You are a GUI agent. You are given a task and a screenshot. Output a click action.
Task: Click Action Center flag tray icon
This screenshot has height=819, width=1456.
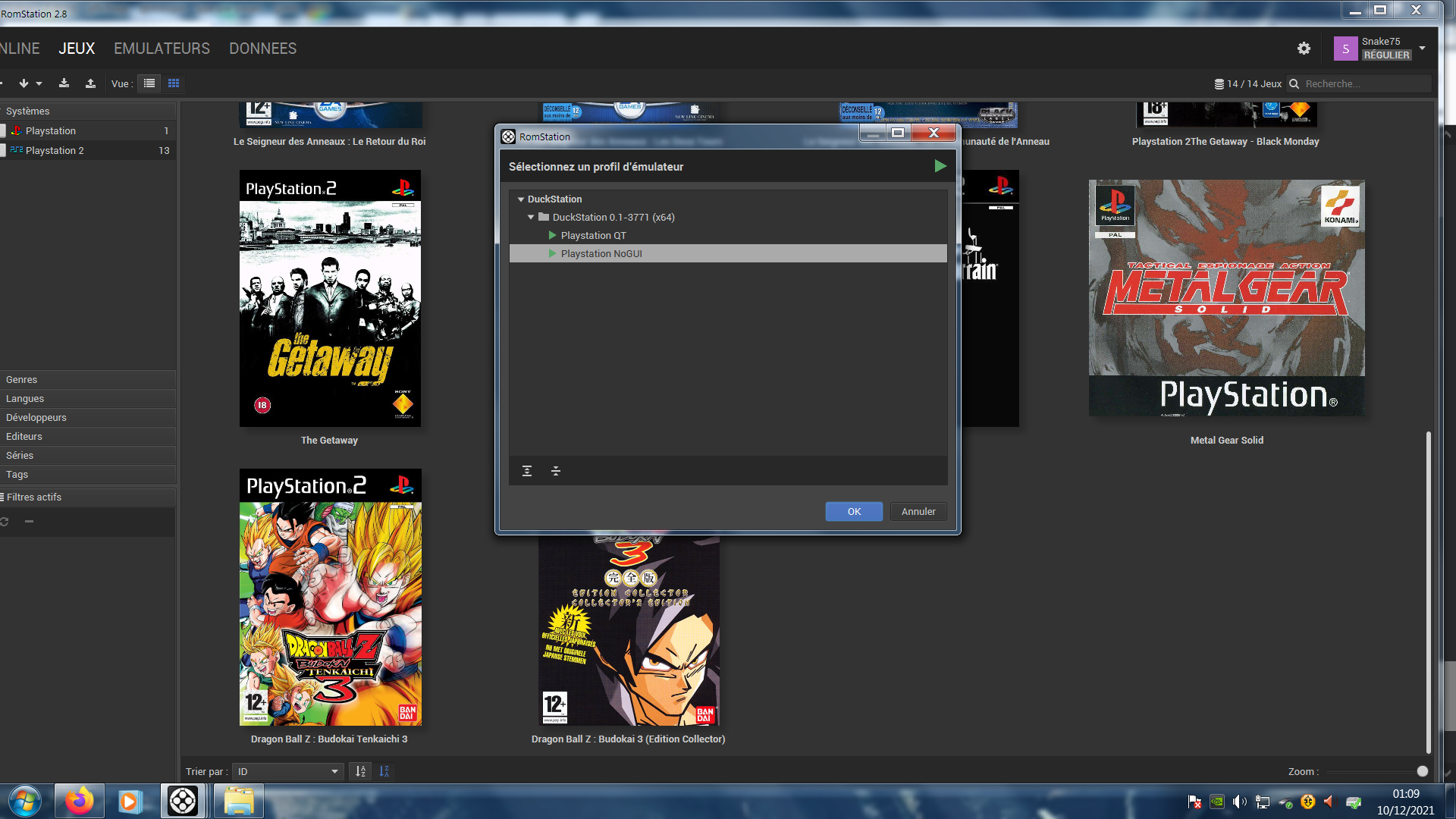click(1194, 802)
